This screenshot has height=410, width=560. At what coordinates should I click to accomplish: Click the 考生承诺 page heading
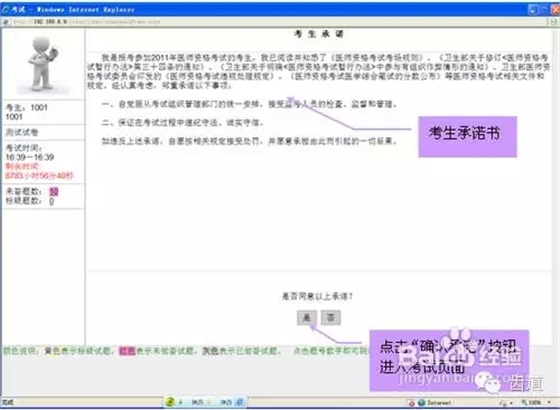(319, 34)
